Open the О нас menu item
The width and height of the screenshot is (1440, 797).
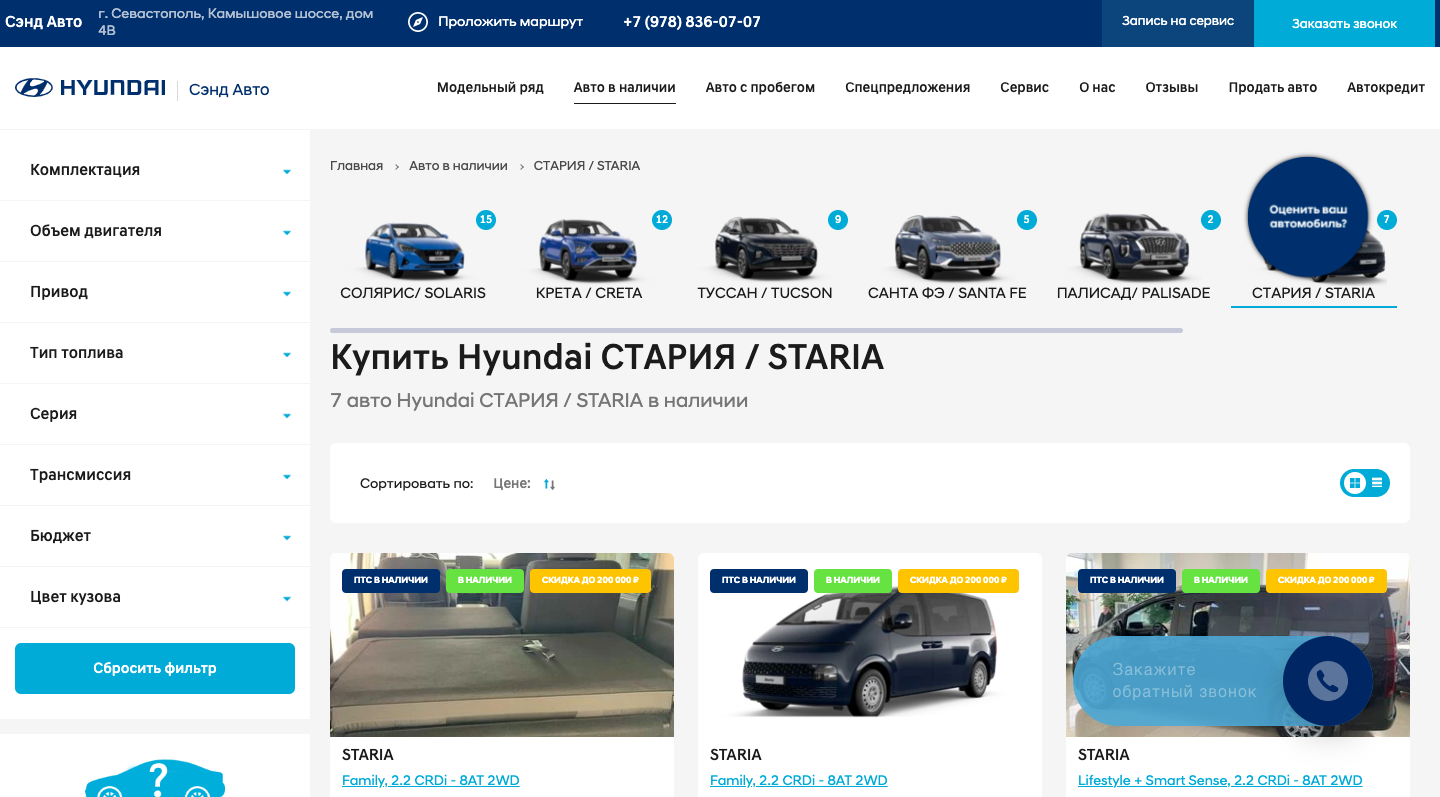click(x=1097, y=88)
